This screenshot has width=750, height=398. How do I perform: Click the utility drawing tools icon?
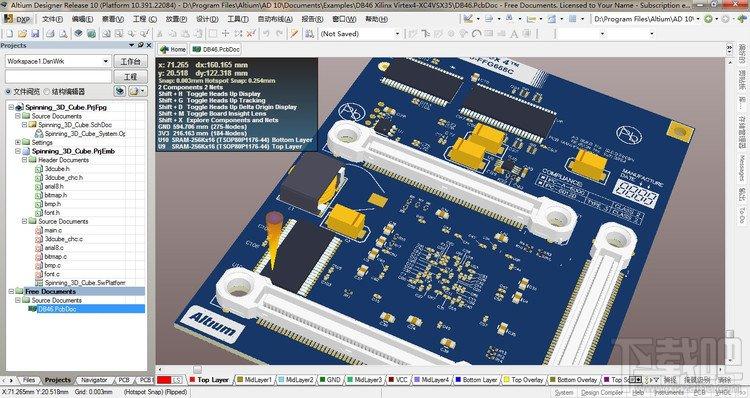(468, 19)
